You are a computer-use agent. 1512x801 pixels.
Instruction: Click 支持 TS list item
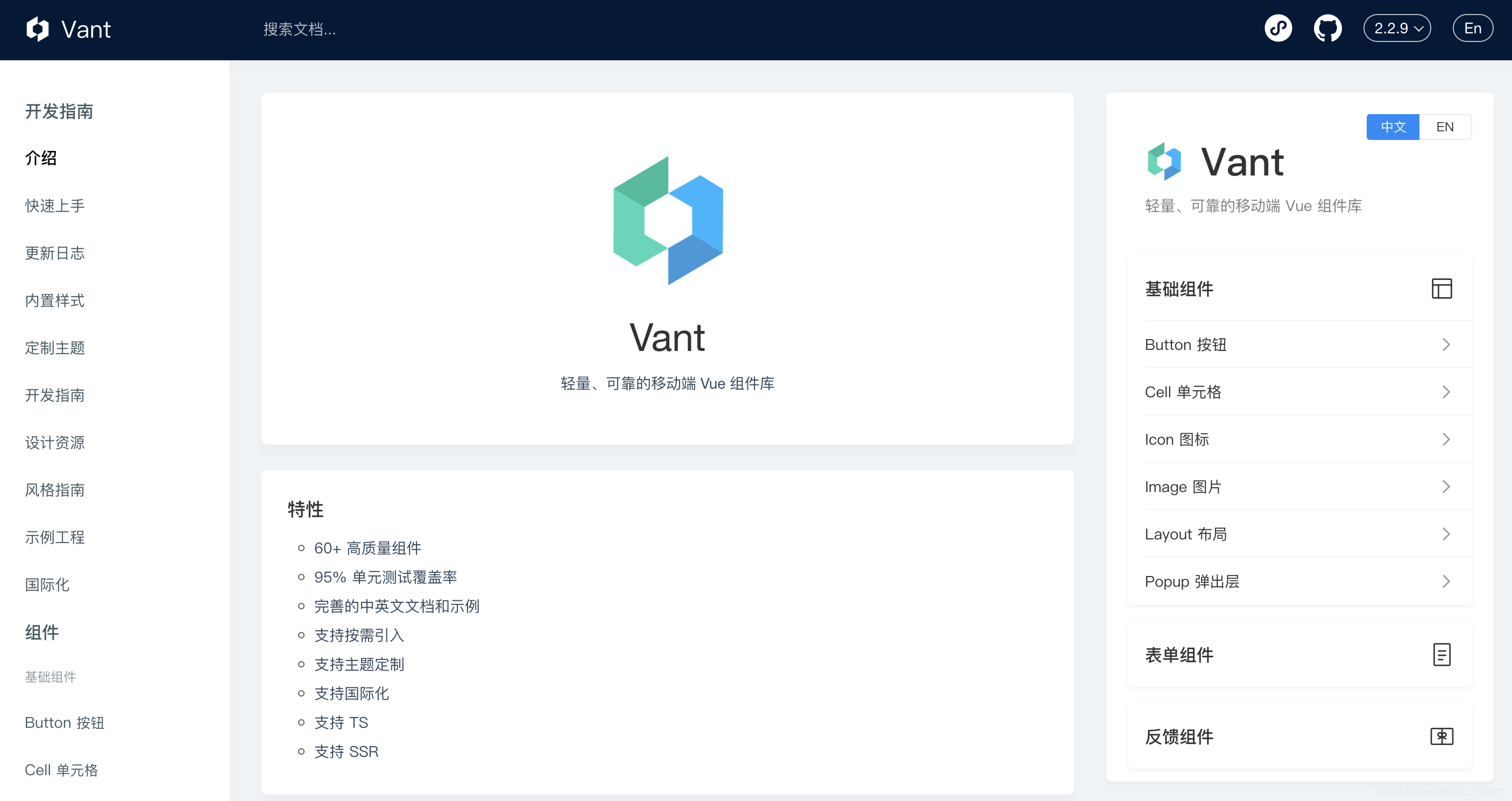point(341,722)
